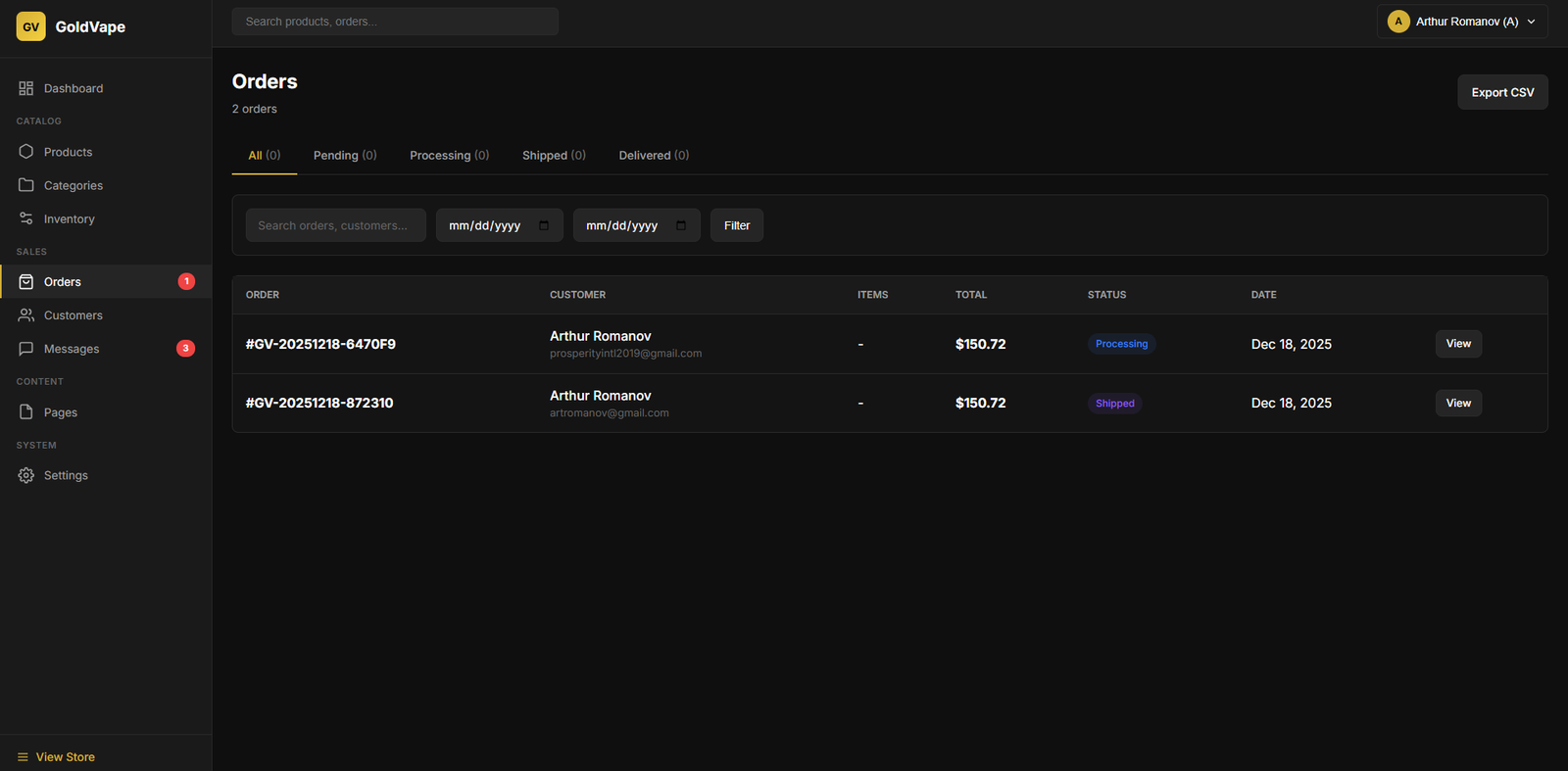Focus the Search orders, customers field
This screenshot has height=771, width=1568.
point(335,225)
